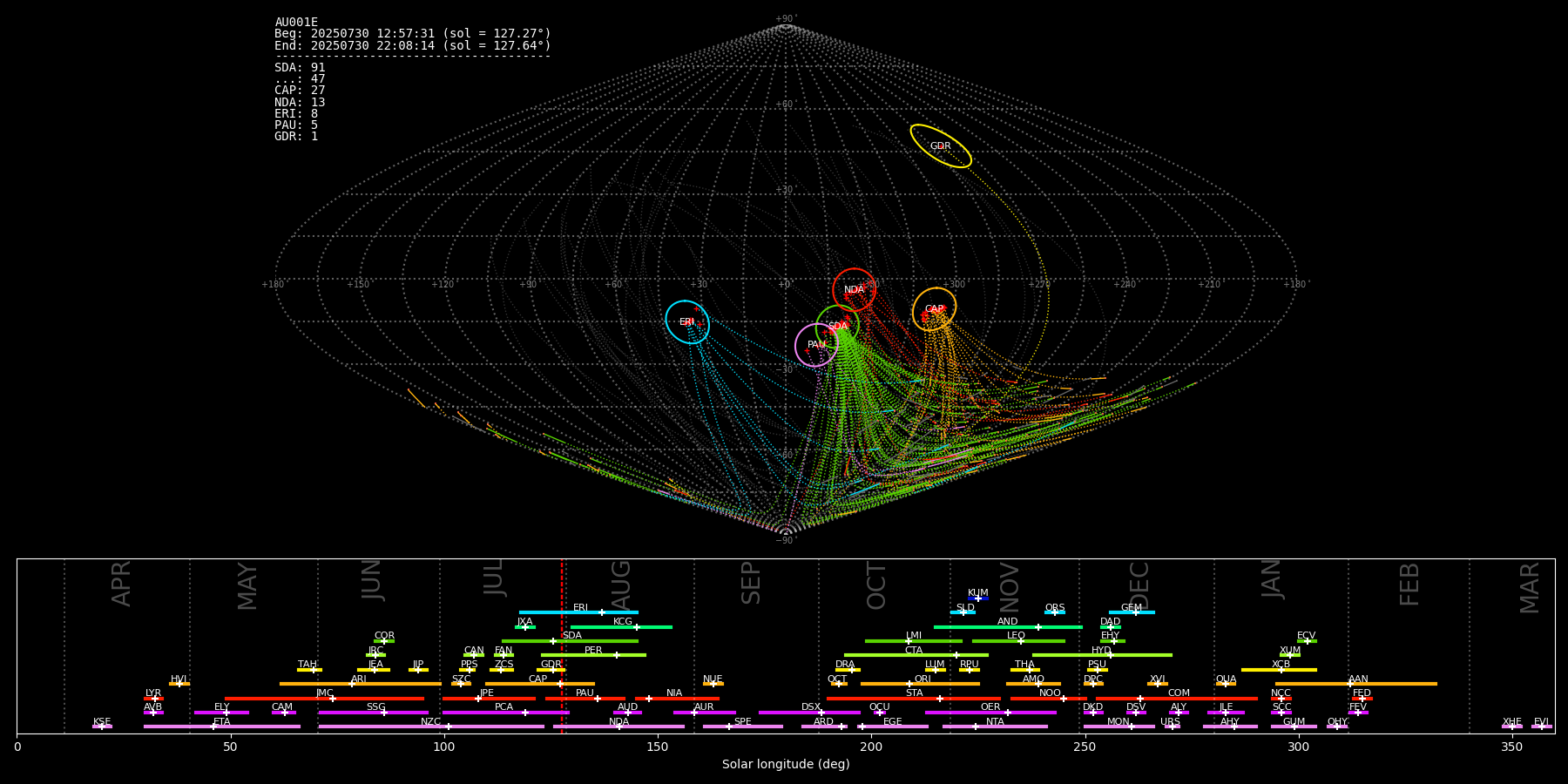Select the PCA shower bar in the timeline
The image size is (1568, 784).
point(505,713)
